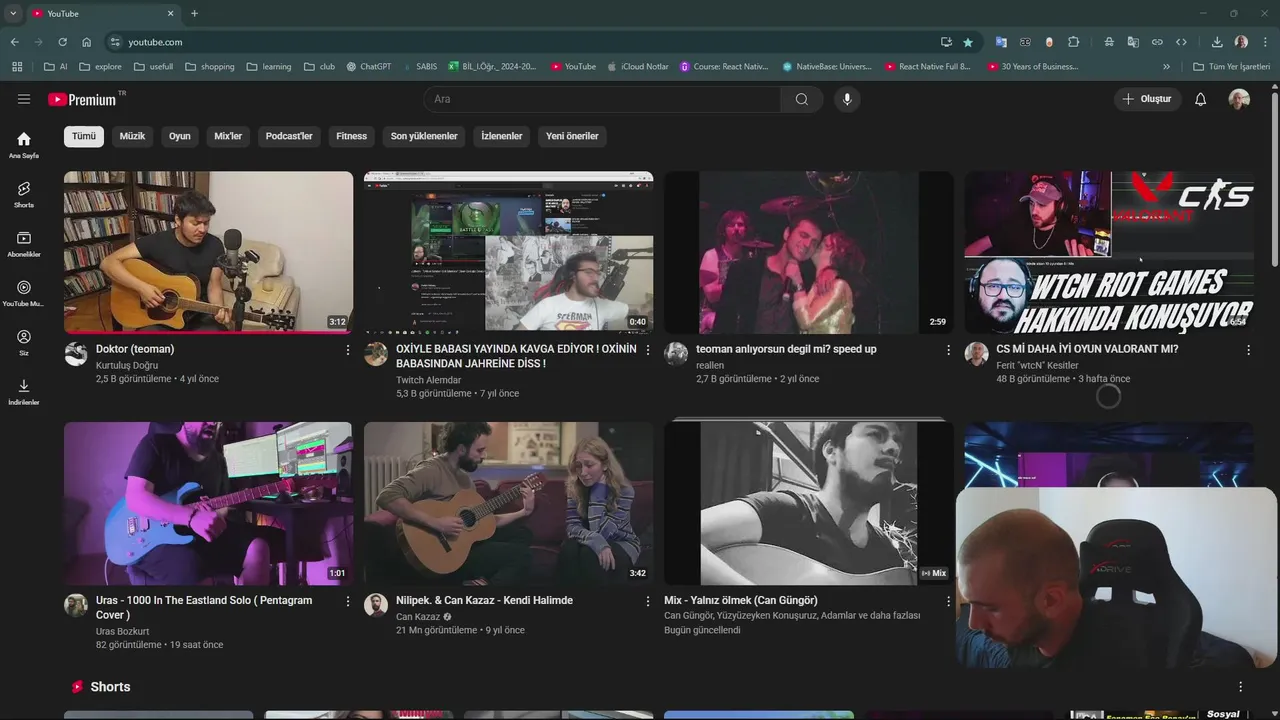Select the Fitness filter chip

pos(351,136)
